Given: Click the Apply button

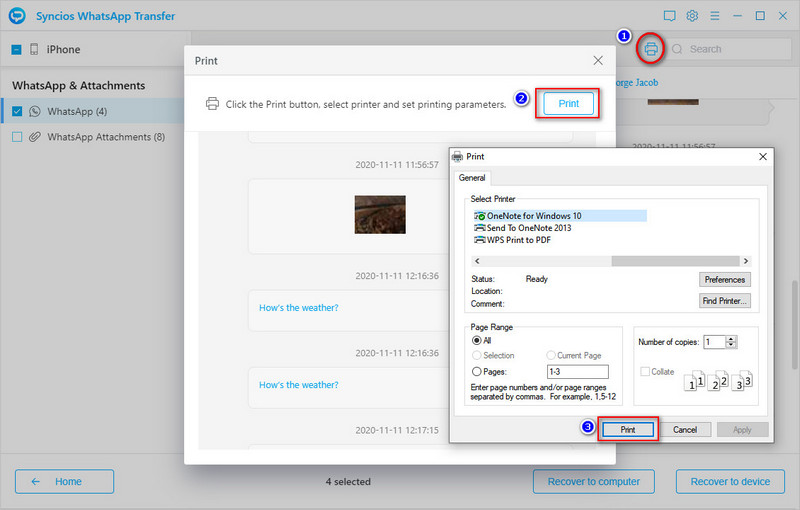Looking at the screenshot, I should tap(742, 429).
